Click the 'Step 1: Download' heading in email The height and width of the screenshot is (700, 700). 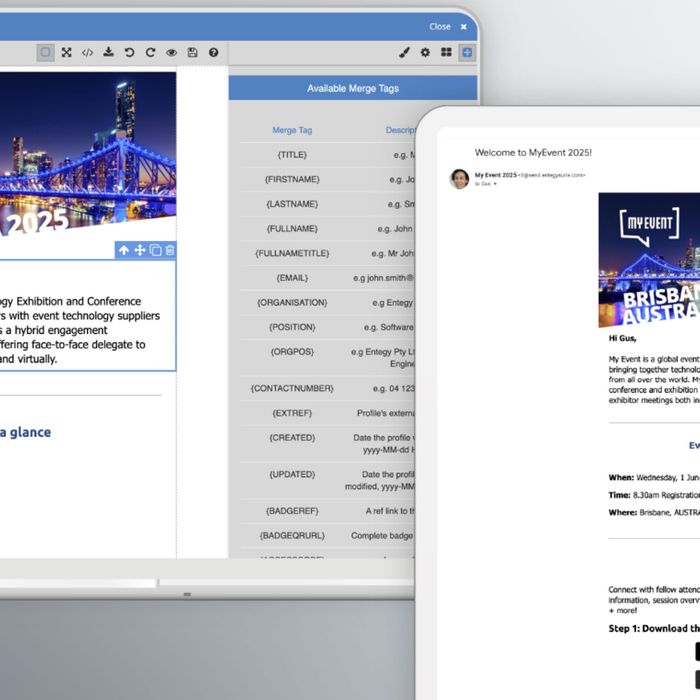pos(654,628)
